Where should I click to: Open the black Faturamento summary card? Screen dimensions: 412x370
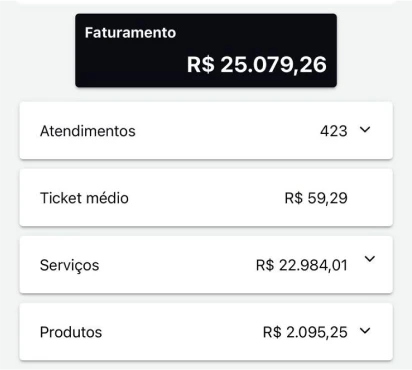coord(206,50)
